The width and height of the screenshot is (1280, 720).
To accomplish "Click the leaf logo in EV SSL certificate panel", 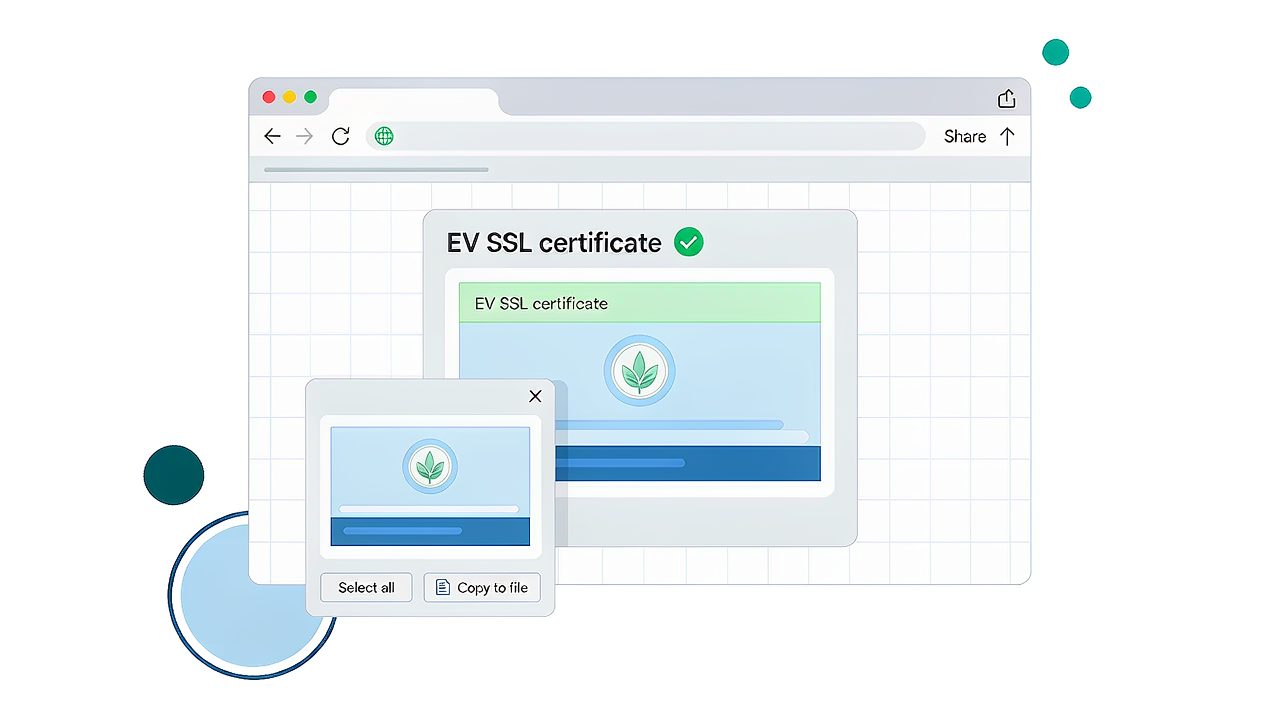I will point(639,371).
